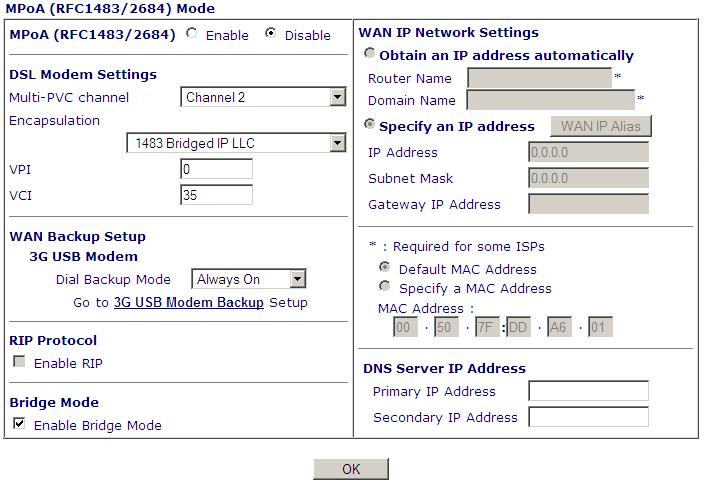
Task: Select the Disable MPoA radio button
Action: point(271,35)
